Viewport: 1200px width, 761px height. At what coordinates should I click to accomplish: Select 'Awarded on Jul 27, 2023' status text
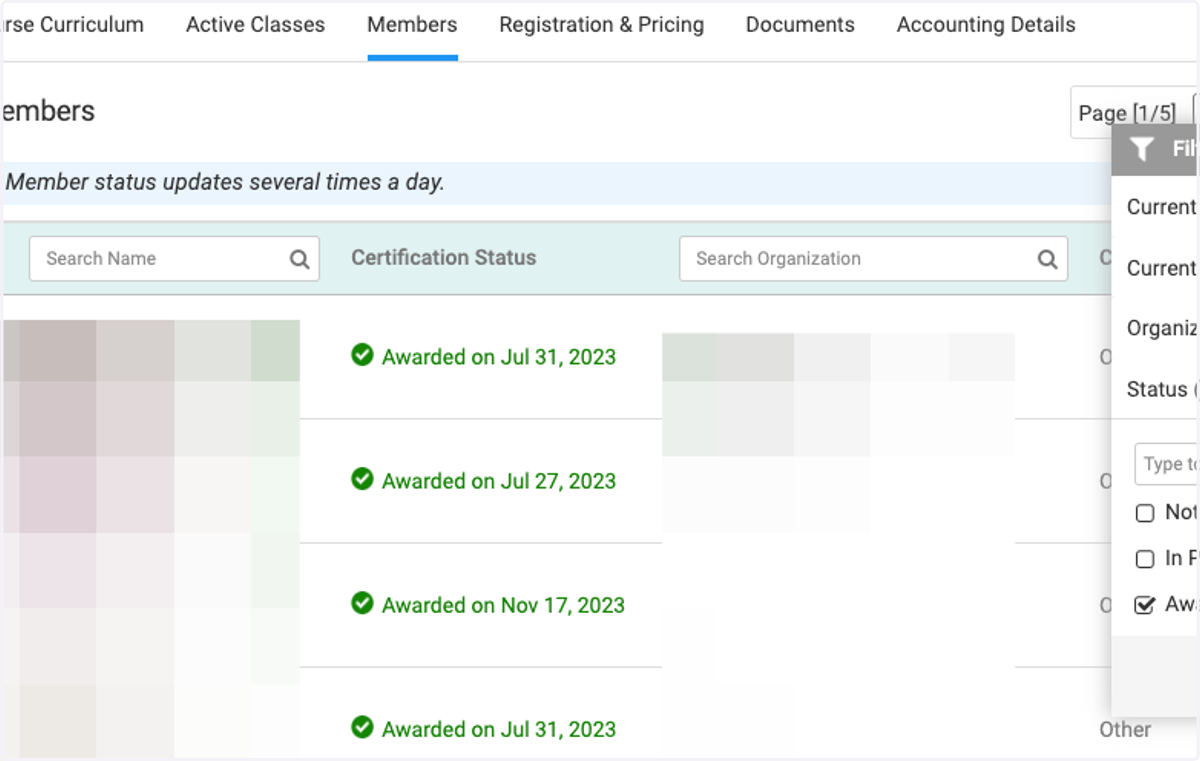[499, 481]
